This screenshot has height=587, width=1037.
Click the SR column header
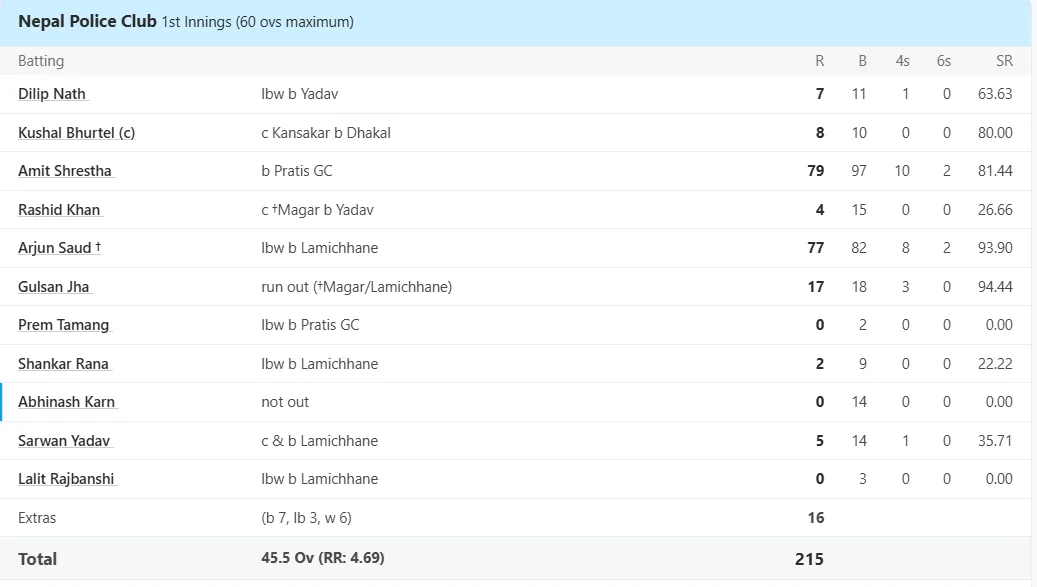tap(1004, 61)
